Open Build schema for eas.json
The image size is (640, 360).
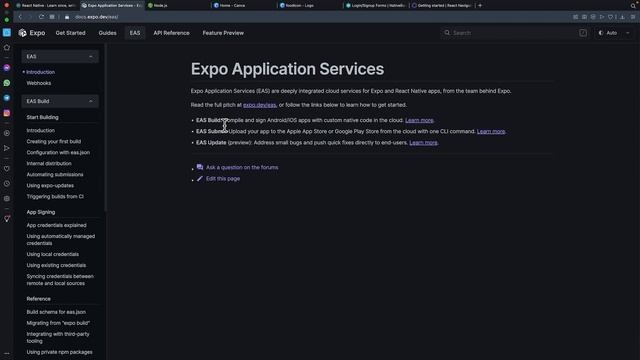point(56,312)
